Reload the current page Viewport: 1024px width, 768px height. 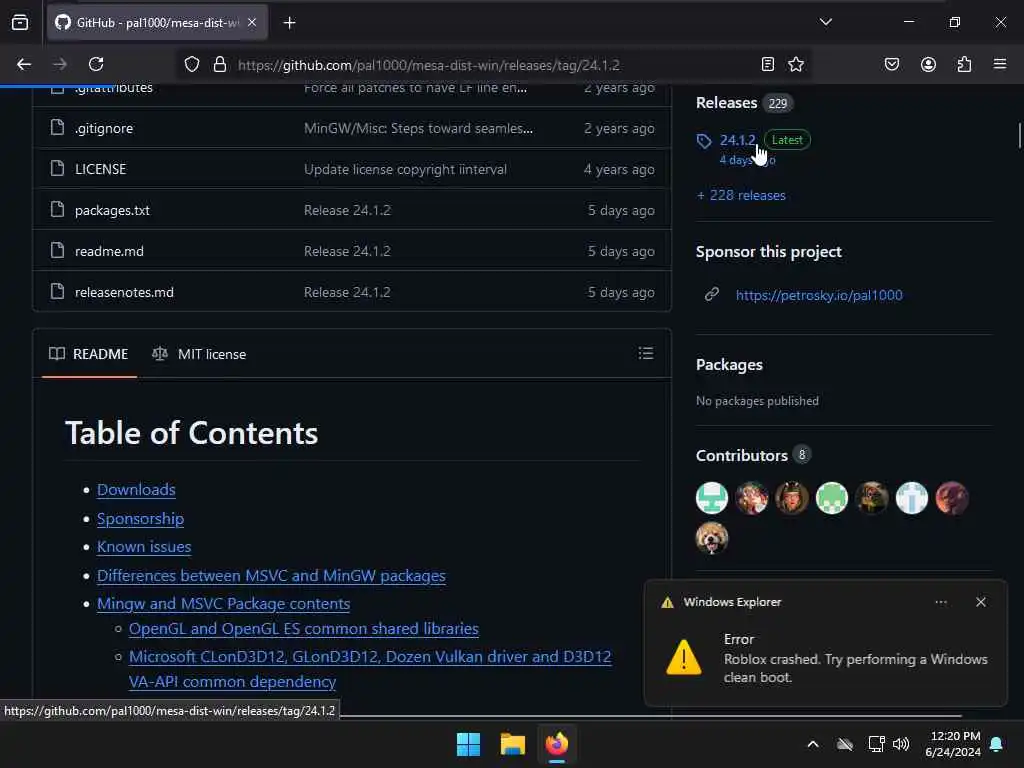[x=96, y=64]
